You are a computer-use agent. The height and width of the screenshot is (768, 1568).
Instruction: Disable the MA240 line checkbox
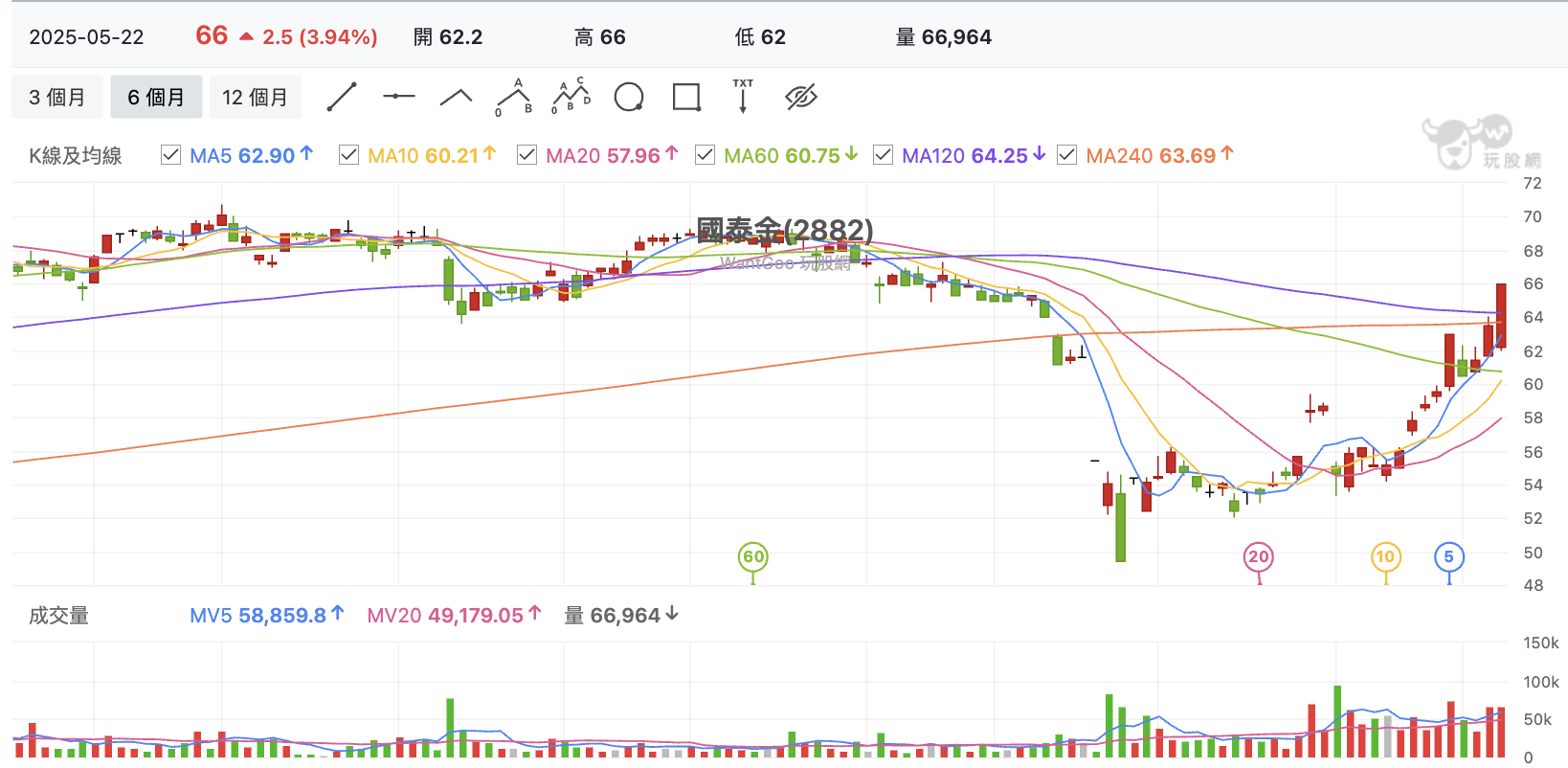1066,155
